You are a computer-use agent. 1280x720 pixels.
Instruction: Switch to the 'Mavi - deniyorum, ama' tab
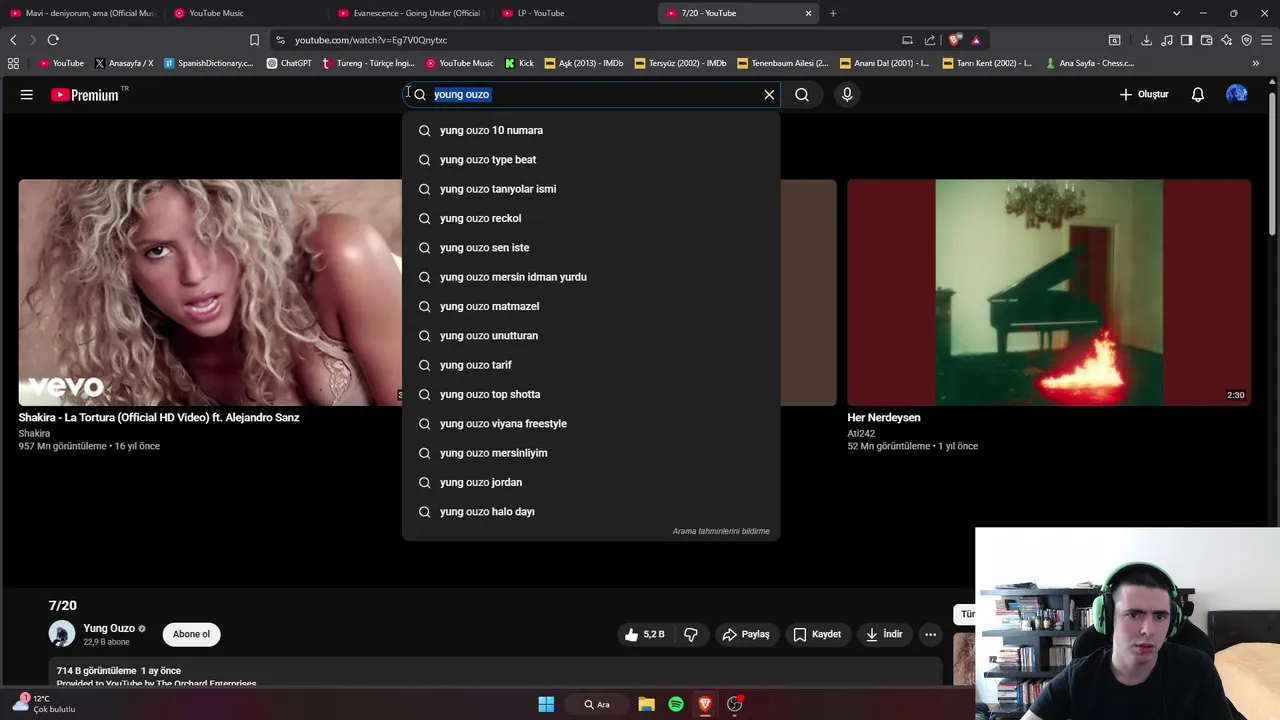pos(82,13)
